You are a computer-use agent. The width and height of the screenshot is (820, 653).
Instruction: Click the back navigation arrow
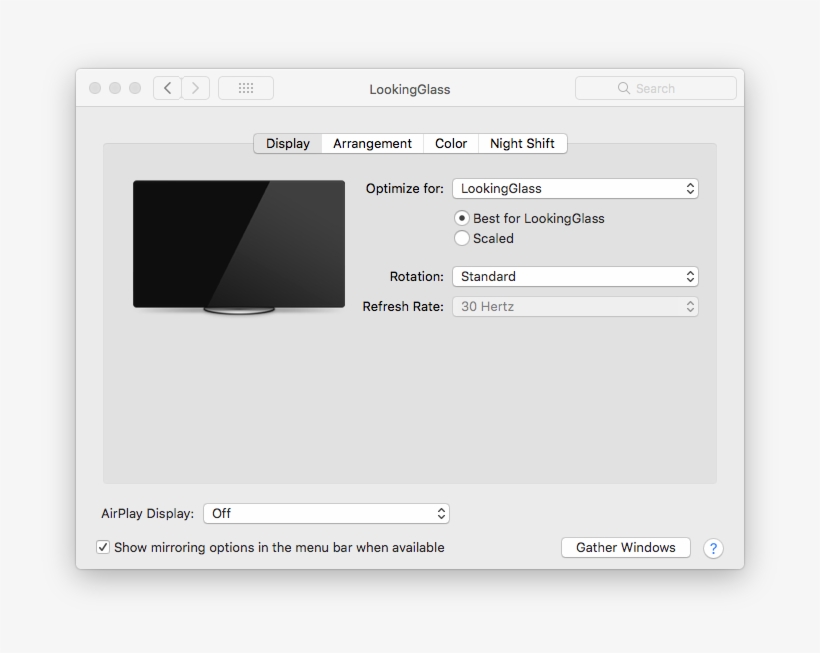point(167,87)
